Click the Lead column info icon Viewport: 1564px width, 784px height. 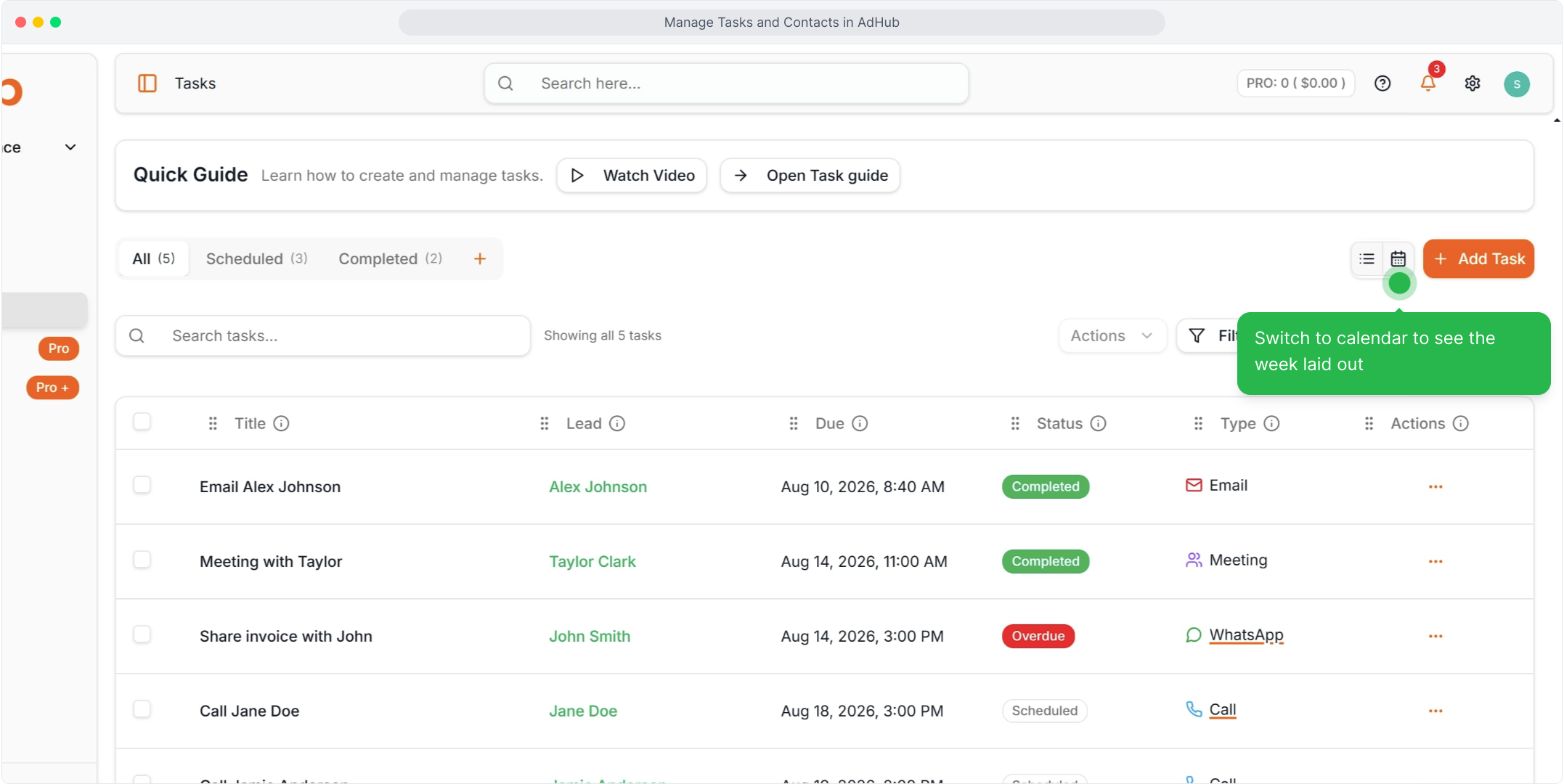(x=617, y=423)
